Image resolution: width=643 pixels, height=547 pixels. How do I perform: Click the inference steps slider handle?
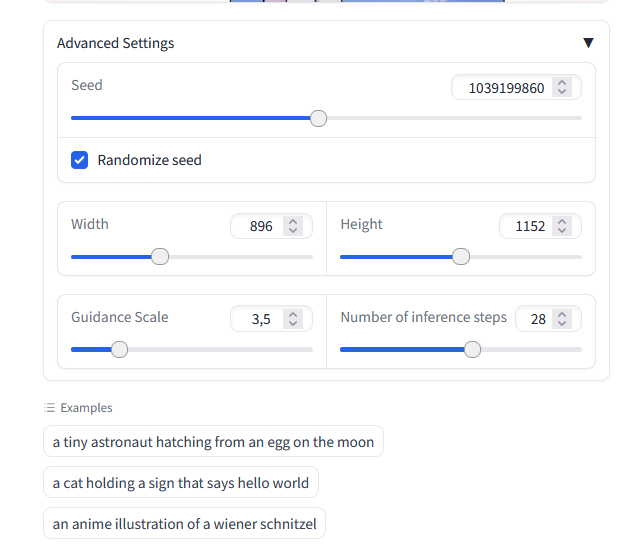[x=473, y=349]
